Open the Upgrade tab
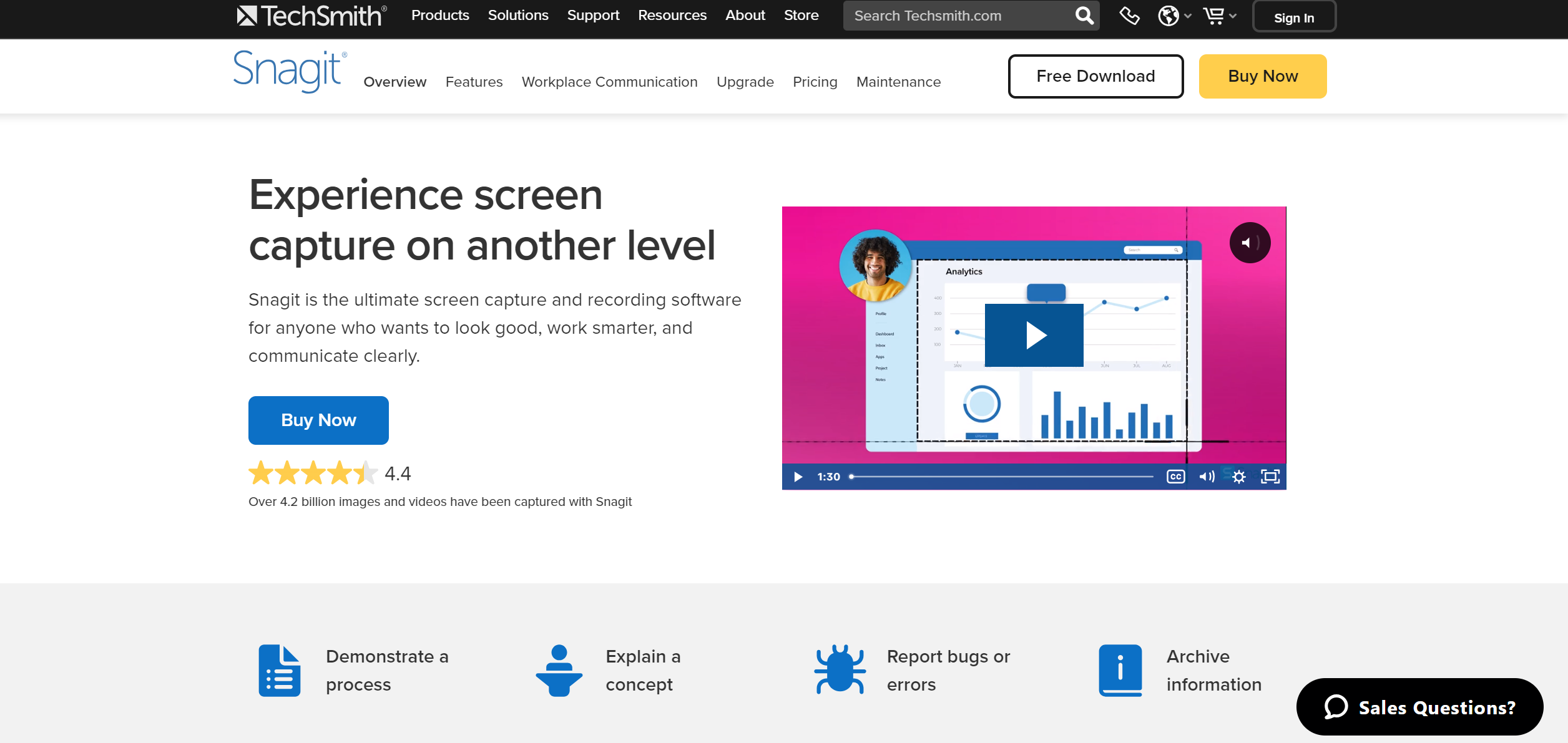Image resolution: width=1568 pixels, height=743 pixels. tap(745, 82)
